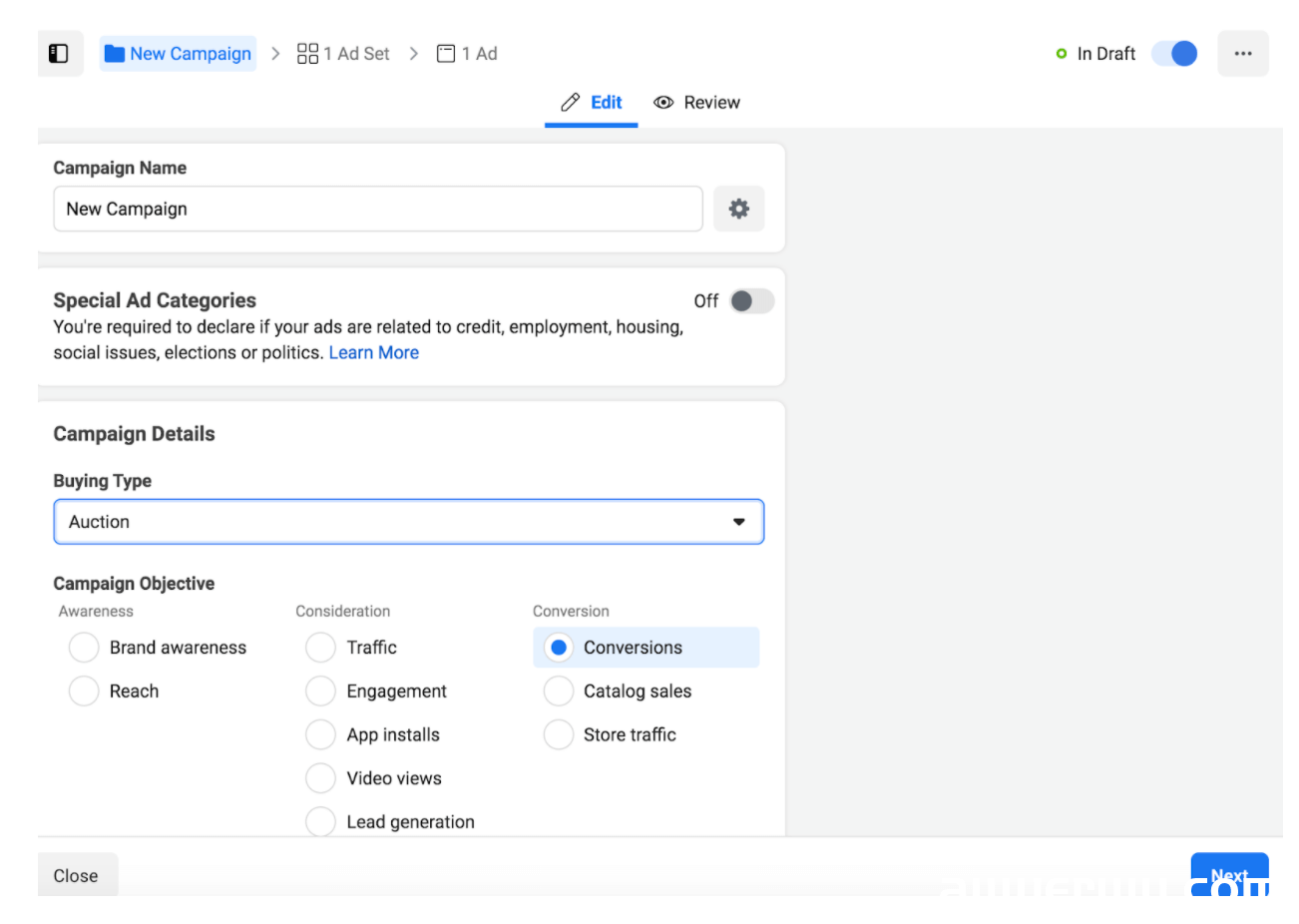Image resolution: width=1299 pixels, height=924 pixels.
Task: Pick the Video views objective
Action: coord(320,778)
